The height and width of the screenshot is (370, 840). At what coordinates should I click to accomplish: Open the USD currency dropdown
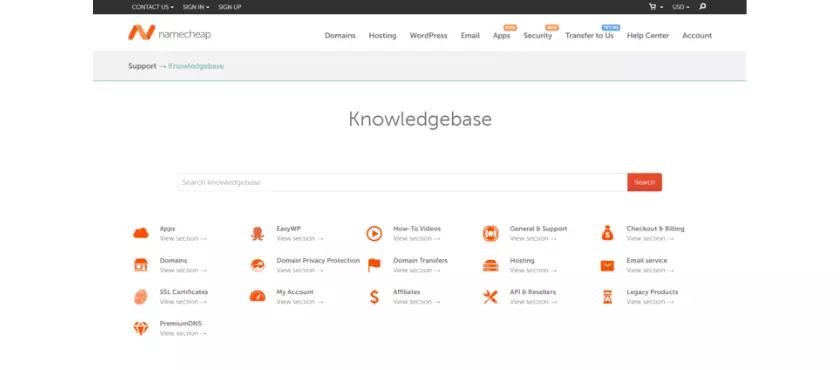coord(681,7)
